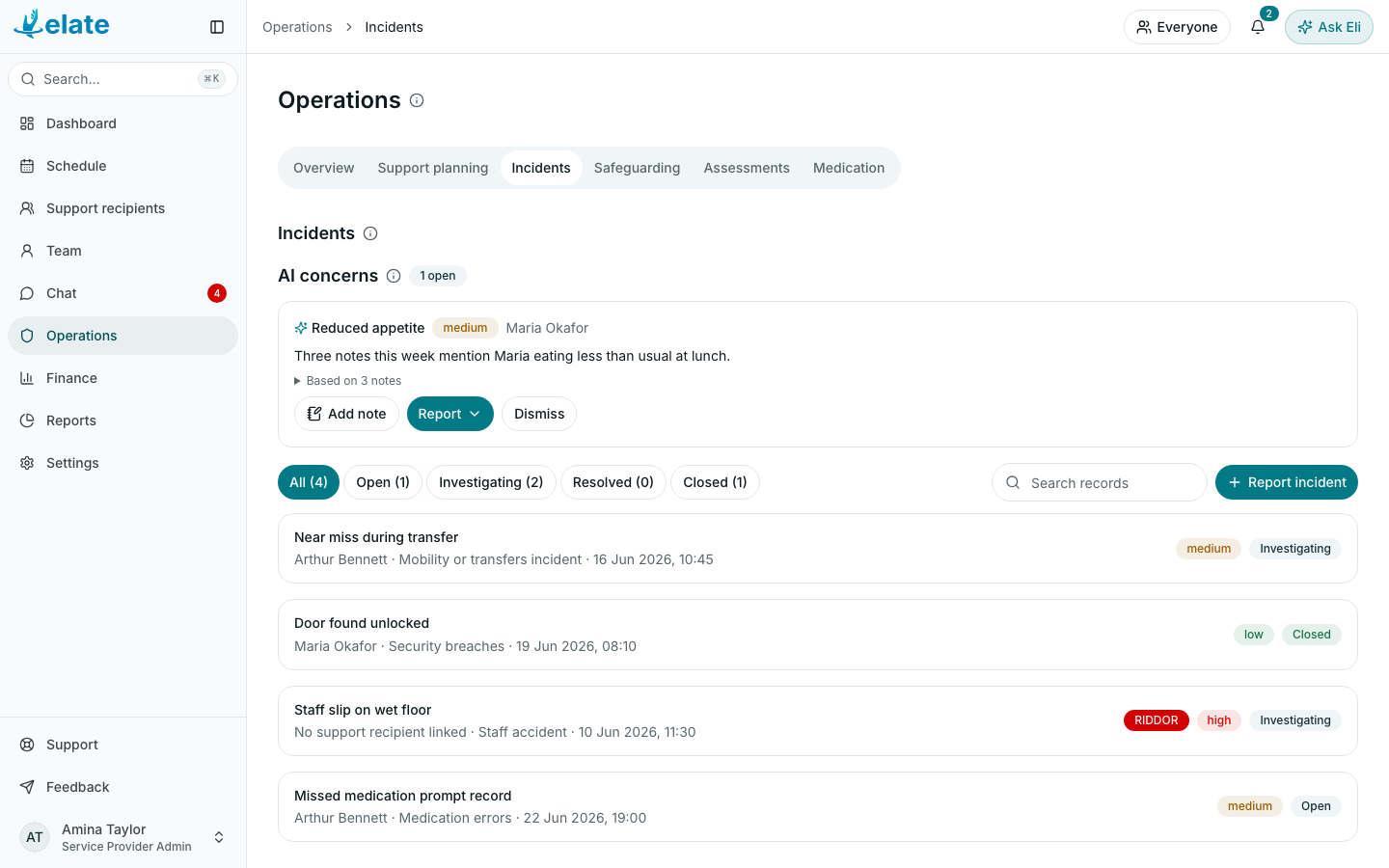
Task: Click the Operations breadcrumb link
Action: click(297, 27)
